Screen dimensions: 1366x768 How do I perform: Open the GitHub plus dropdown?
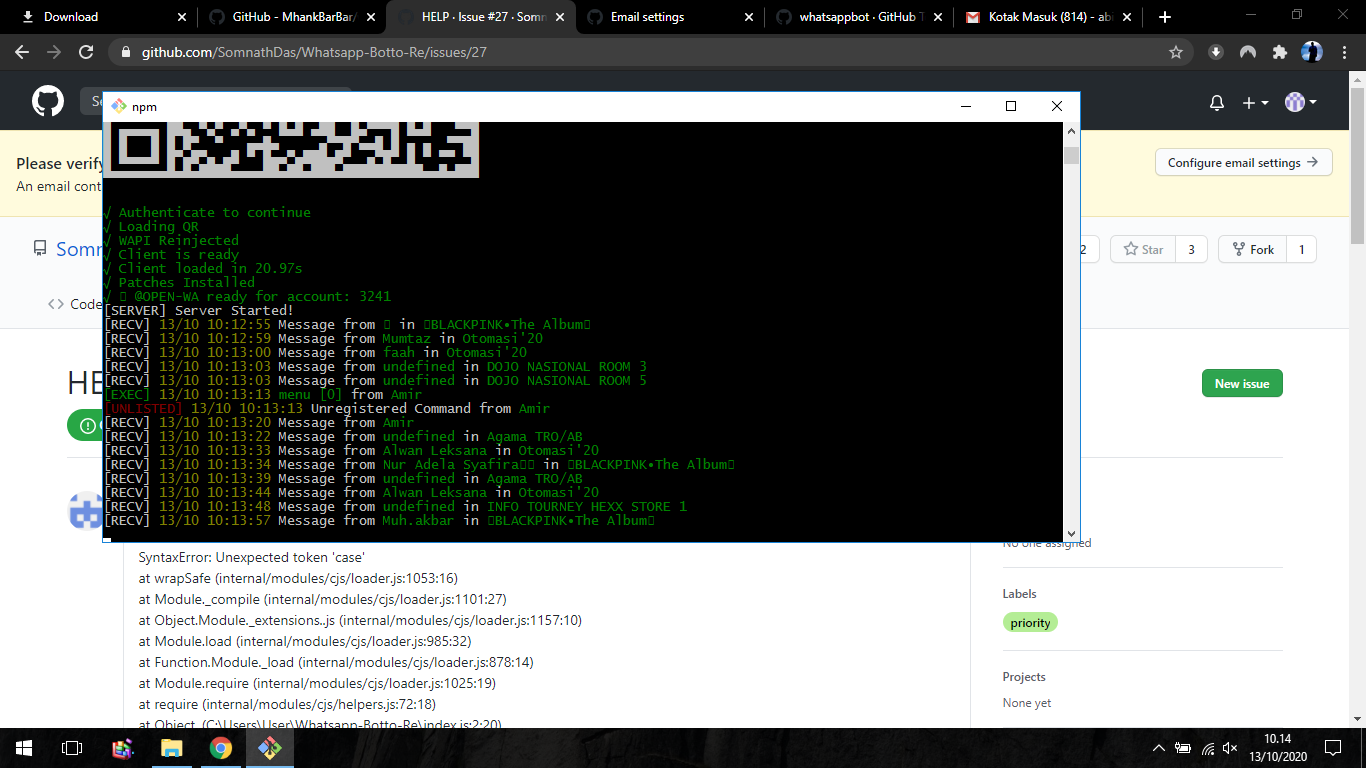click(1254, 101)
